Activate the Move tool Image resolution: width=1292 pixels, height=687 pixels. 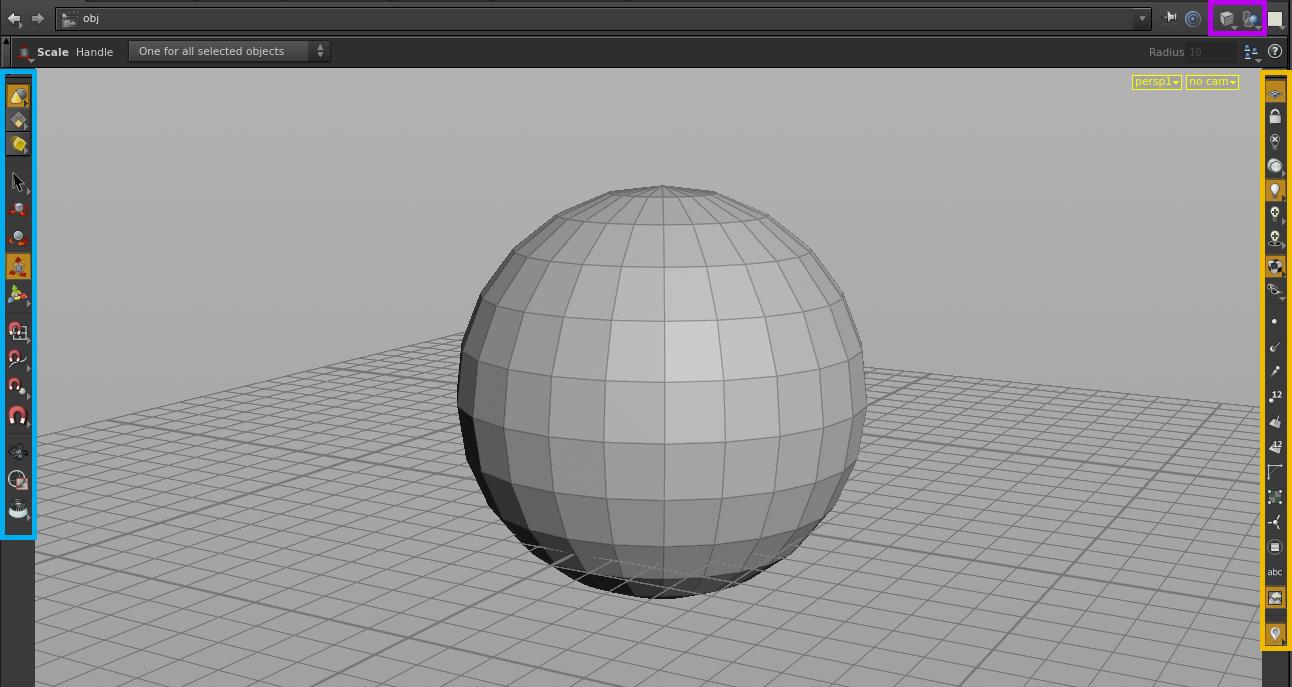click(x=18, y=210)
